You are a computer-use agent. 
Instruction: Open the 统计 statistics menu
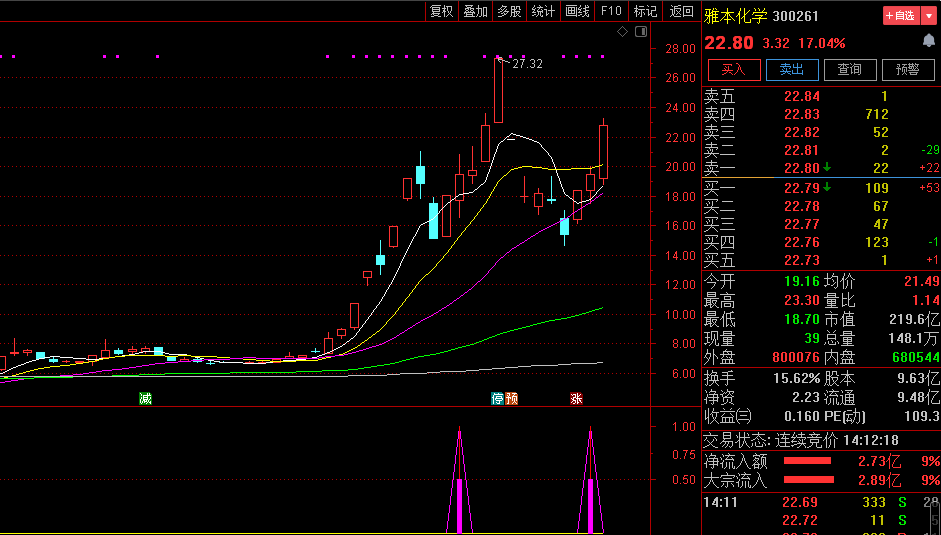544,11
